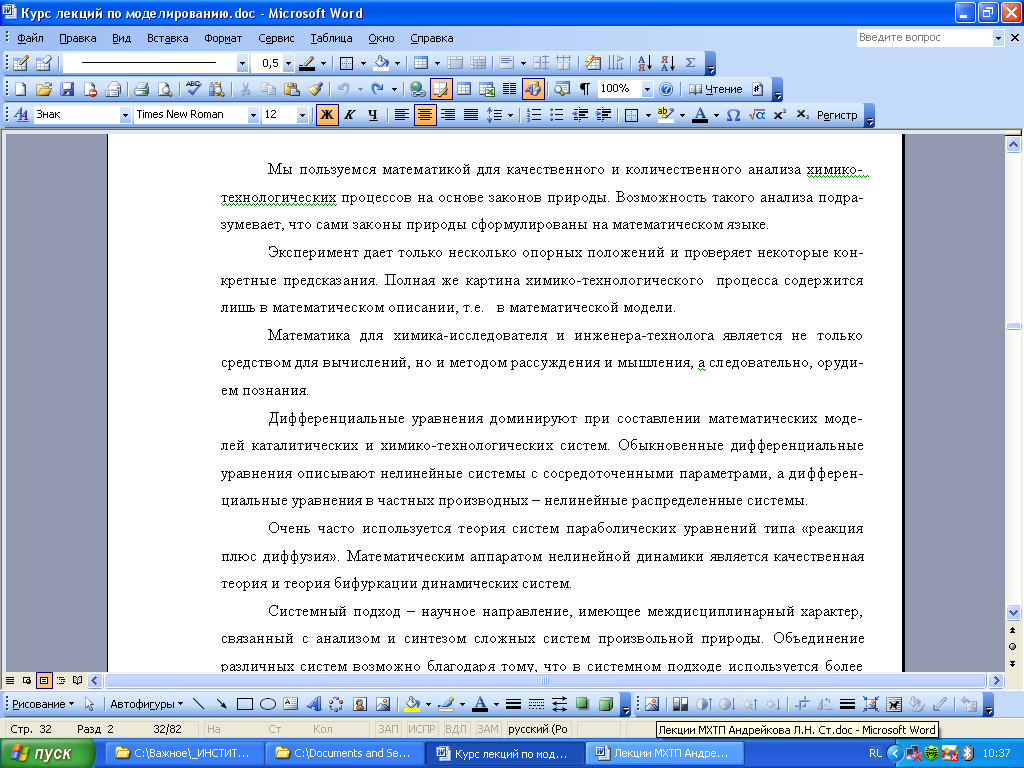Click the Регистр change case button
The height and width of the screenshot is (768, 1024).
click(x=837, y=115)
